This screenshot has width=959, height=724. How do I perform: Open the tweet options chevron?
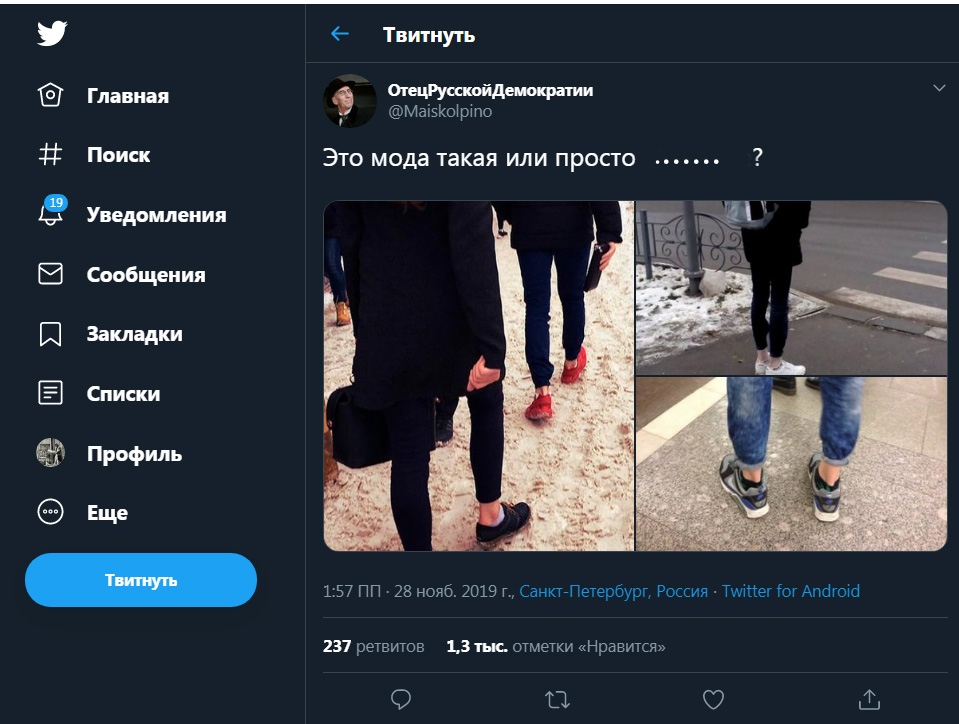click(x=939, y=88)
